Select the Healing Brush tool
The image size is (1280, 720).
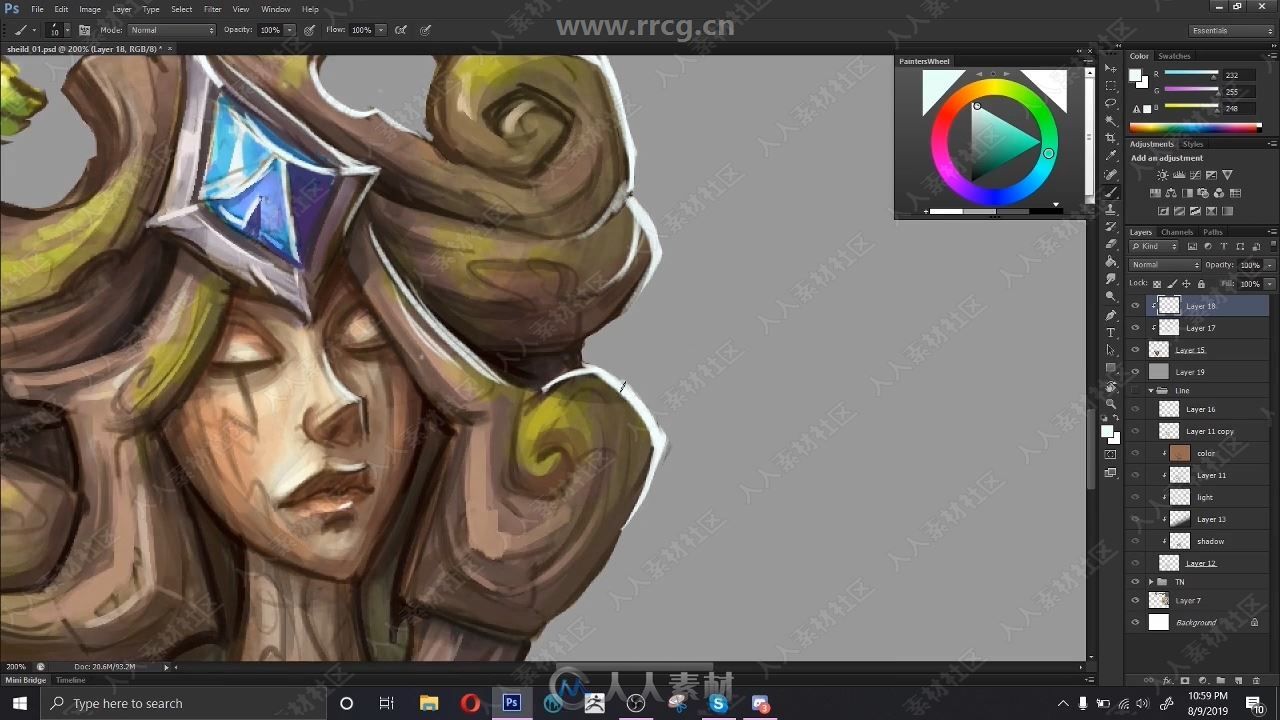[1111, 174]
